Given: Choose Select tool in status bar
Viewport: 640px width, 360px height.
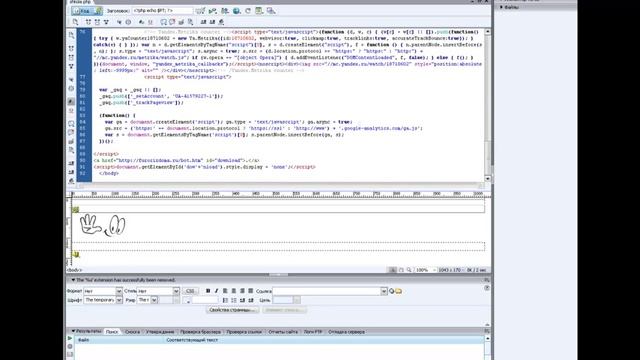Looking at the screenshot, I should coord(392,270).
